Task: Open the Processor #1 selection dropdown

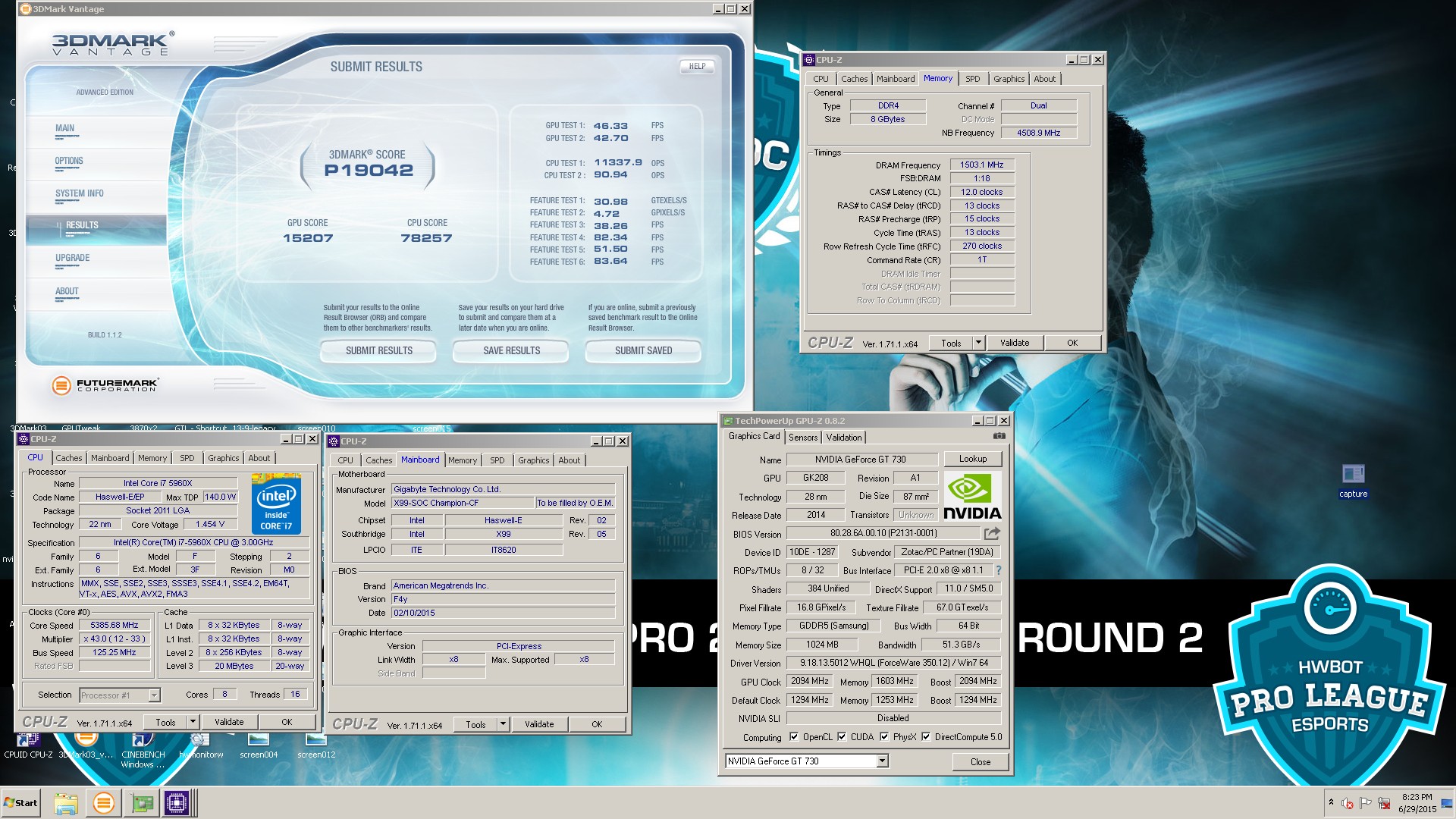Action: coord(154,695)
